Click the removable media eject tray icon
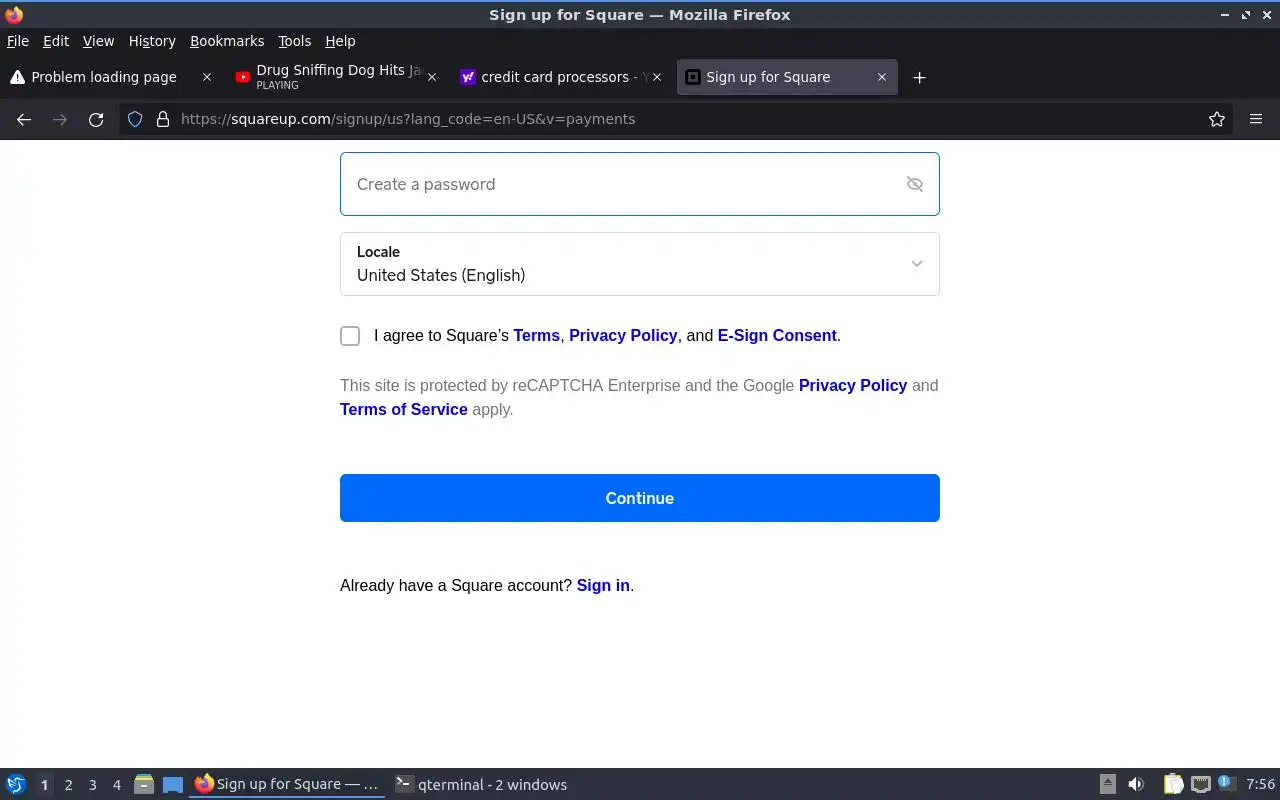The image size is (1280, 800). 1108,785
